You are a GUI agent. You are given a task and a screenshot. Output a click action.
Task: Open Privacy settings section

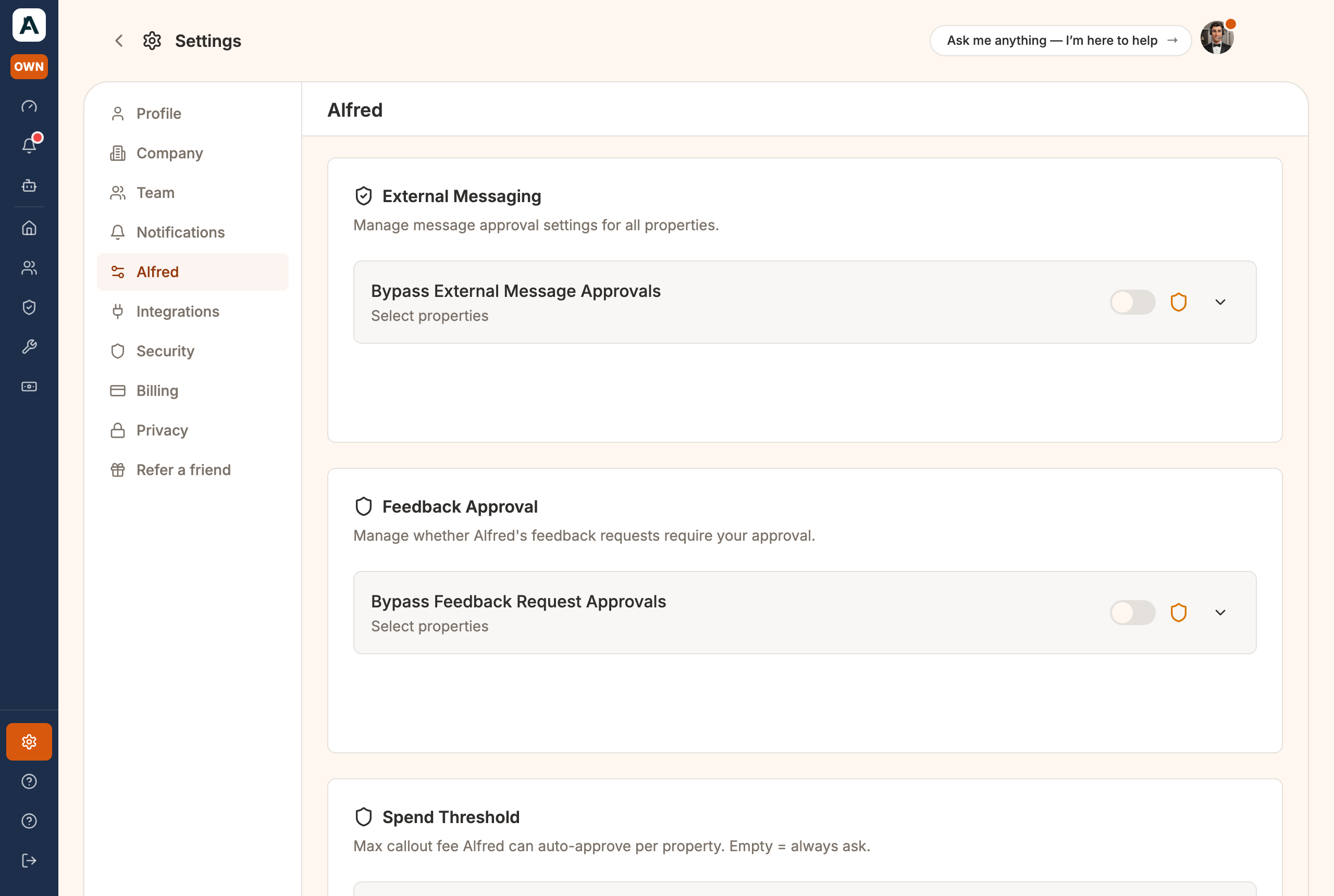click(193, 430)
